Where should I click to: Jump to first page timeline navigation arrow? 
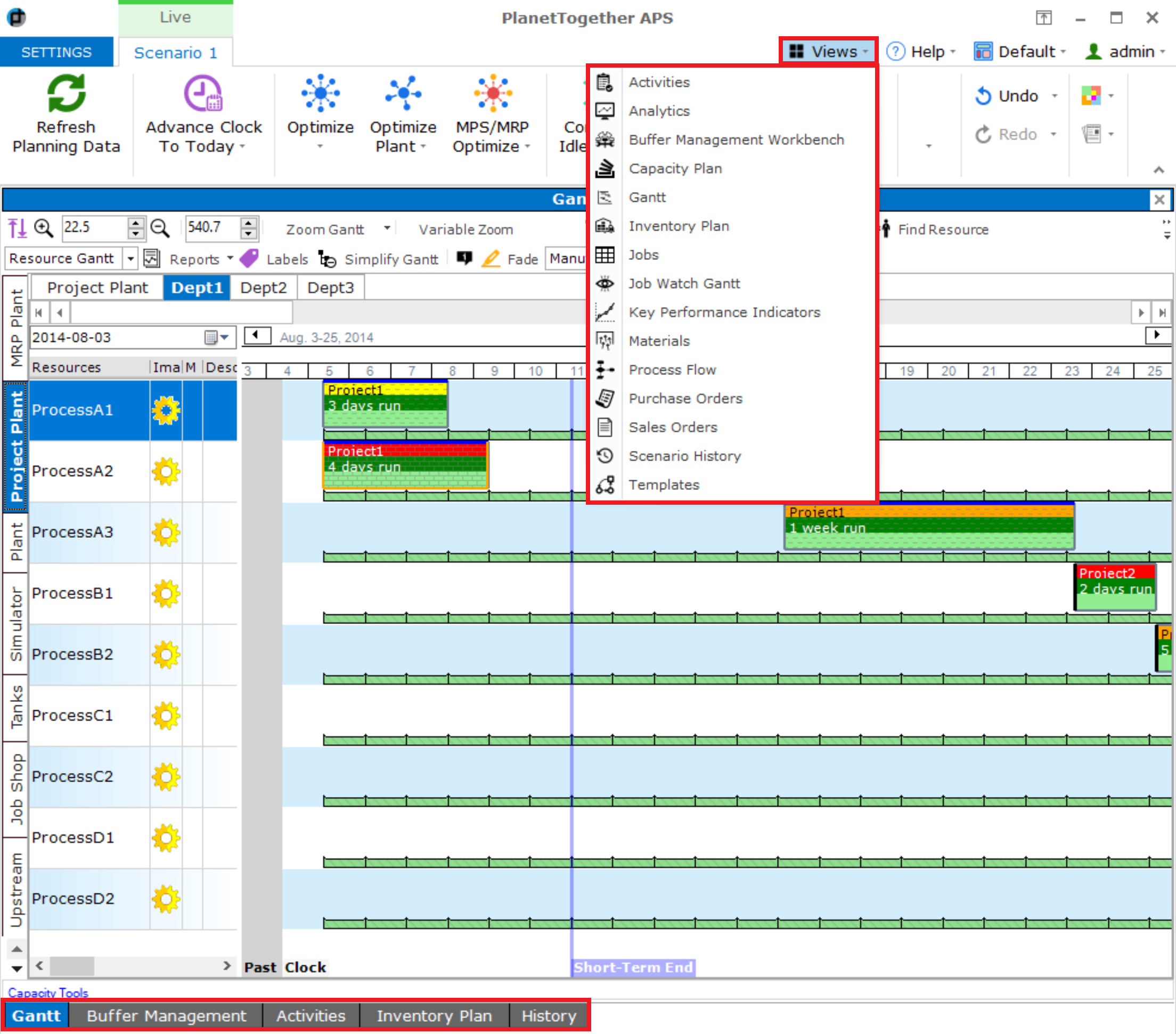tap(38, 313)
